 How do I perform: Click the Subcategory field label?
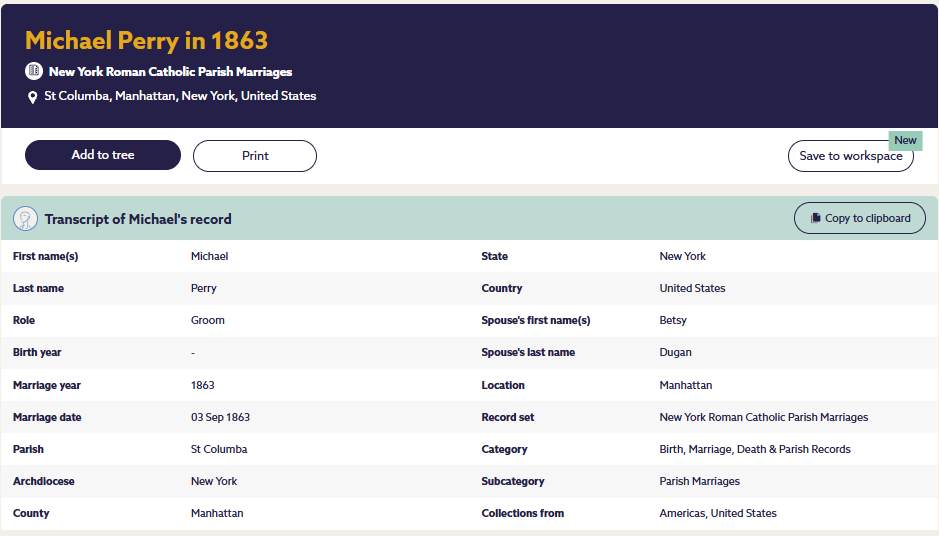tap(513, 482)
